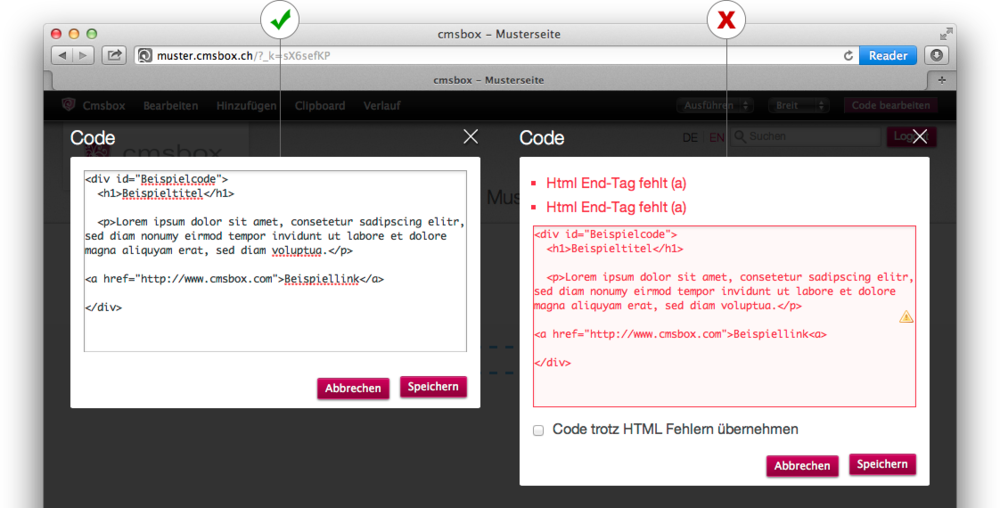The image size is (1000, 508).
Task: Click the search magnifier icon
Action: point(740,136)
